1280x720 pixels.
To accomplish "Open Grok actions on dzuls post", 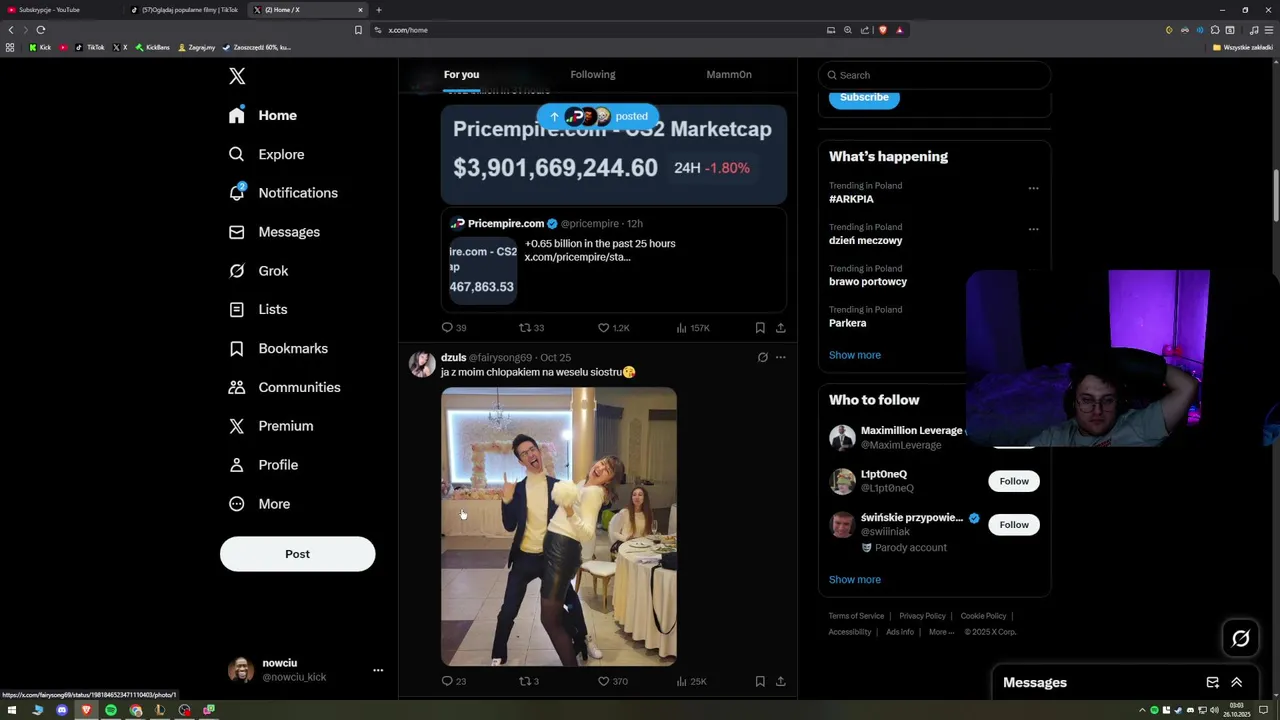I will pos(762,357).
